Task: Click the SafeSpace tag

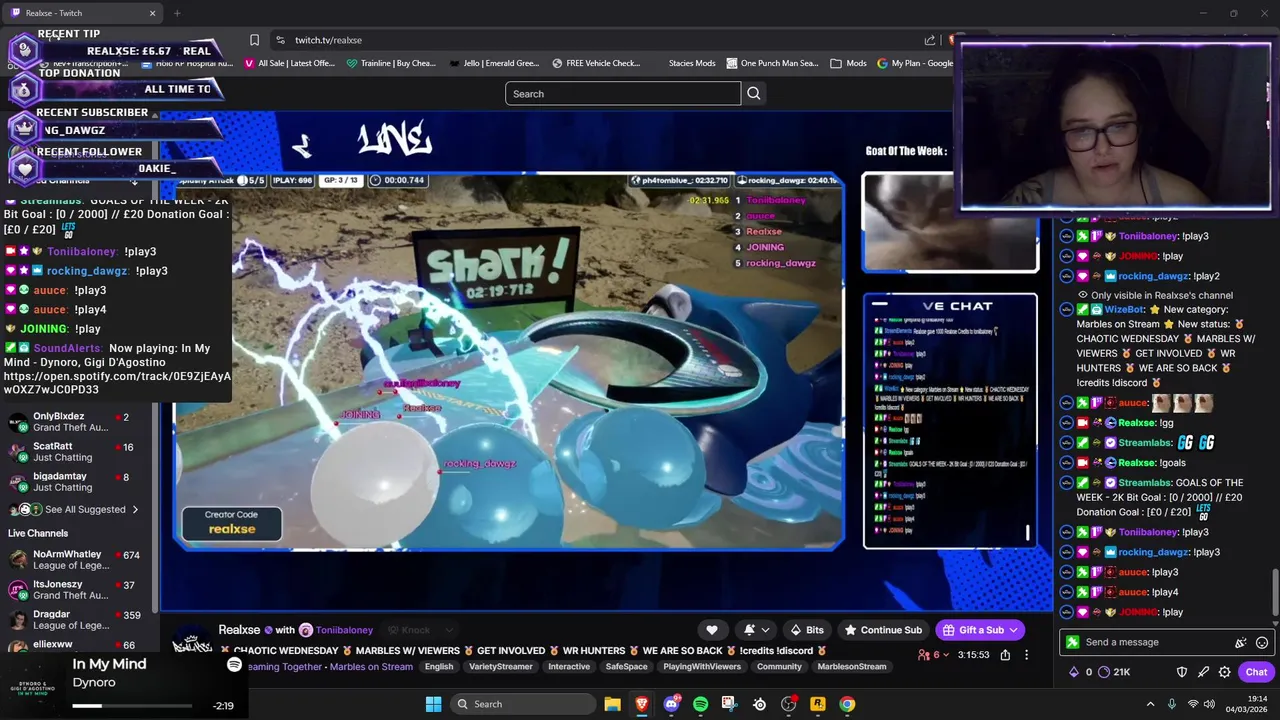Action: point(627,667)
